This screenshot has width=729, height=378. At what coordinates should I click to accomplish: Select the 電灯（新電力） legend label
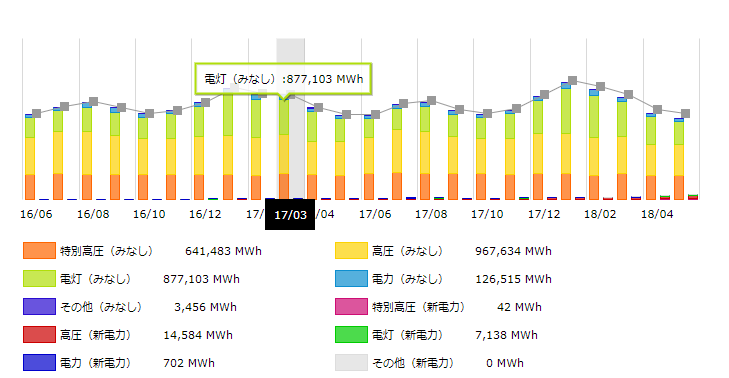[407, 335]
